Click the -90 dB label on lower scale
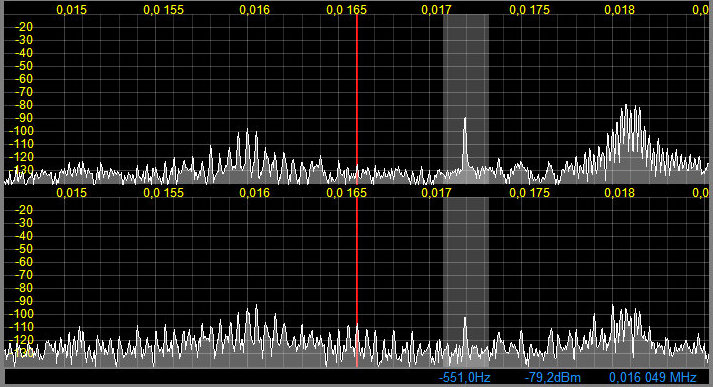Image resolution: width=713 pixels, height=387 pixels. pos(24,301)
